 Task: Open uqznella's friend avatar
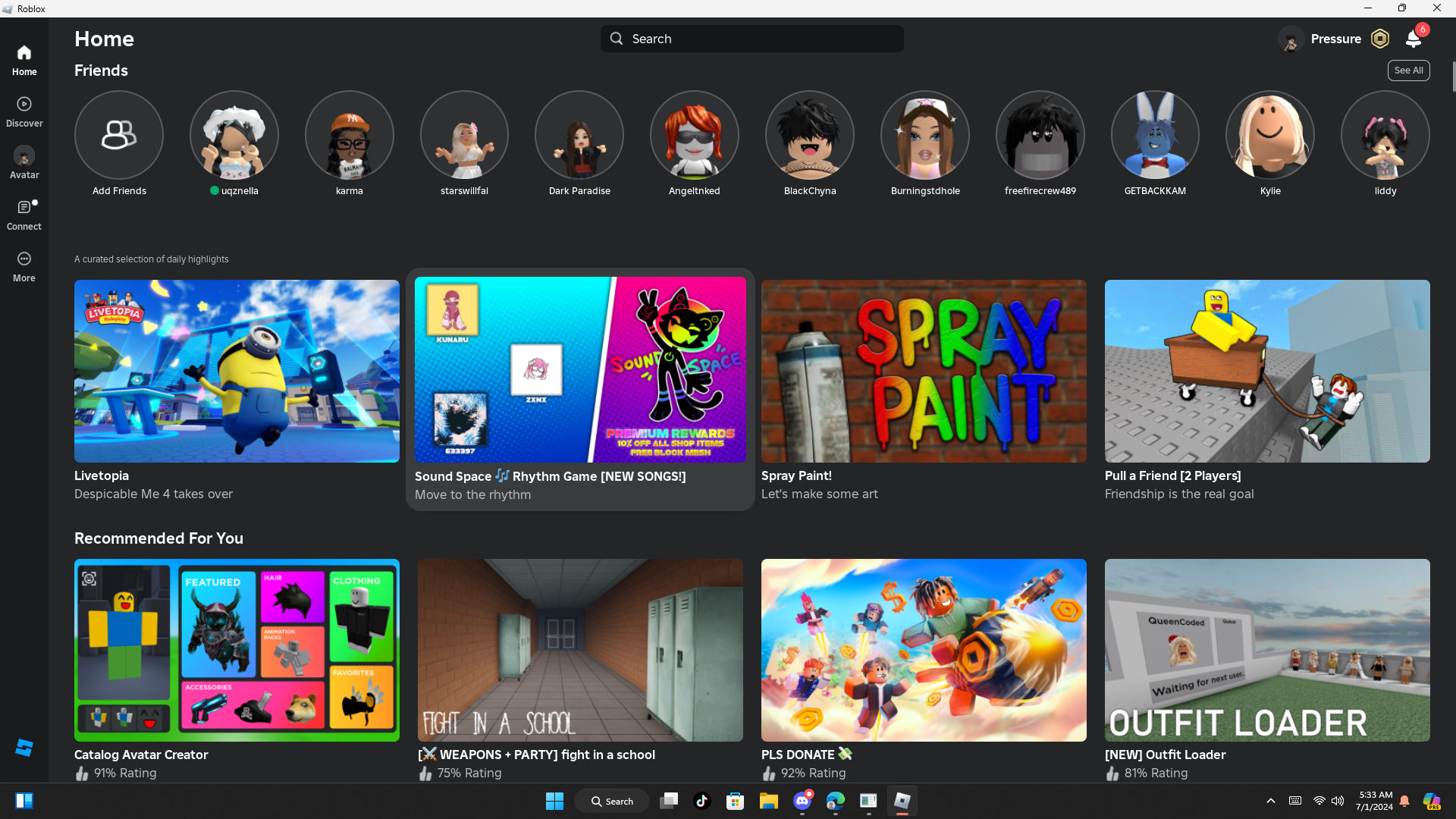(x=234, y=135)
